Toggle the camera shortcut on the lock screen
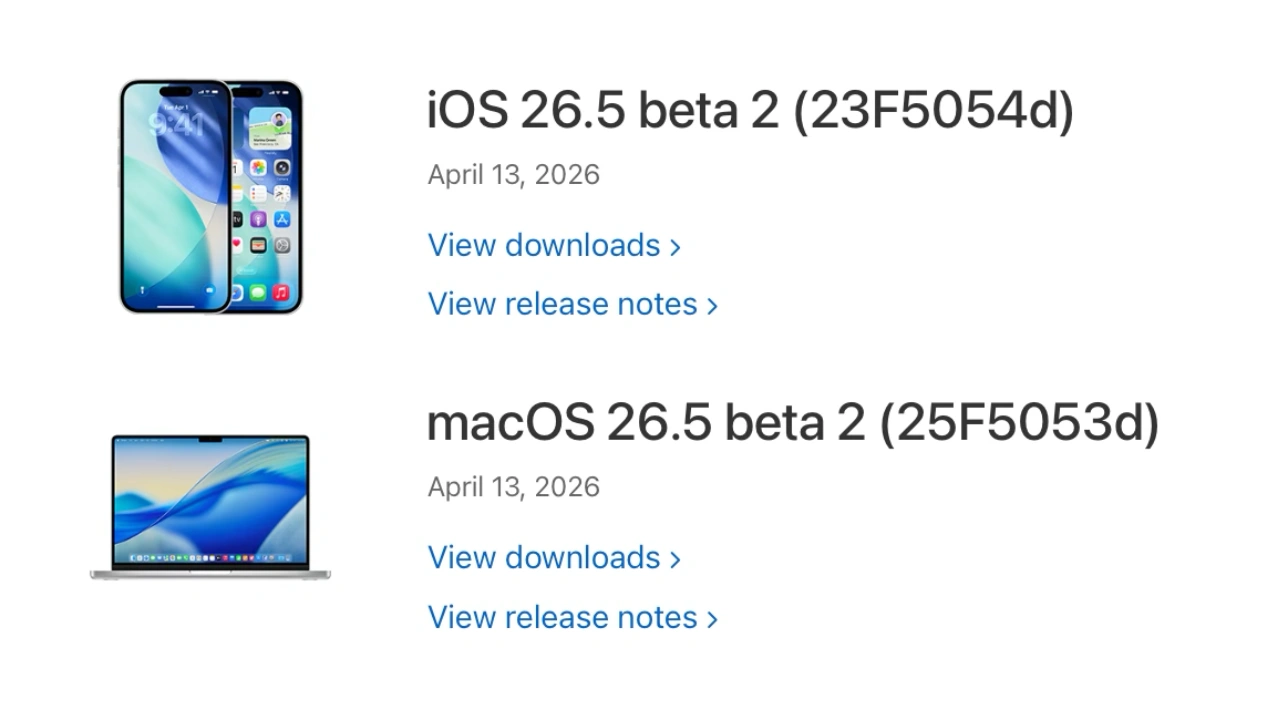Screen dimensions: 1280x720 (x=209, y=290)
